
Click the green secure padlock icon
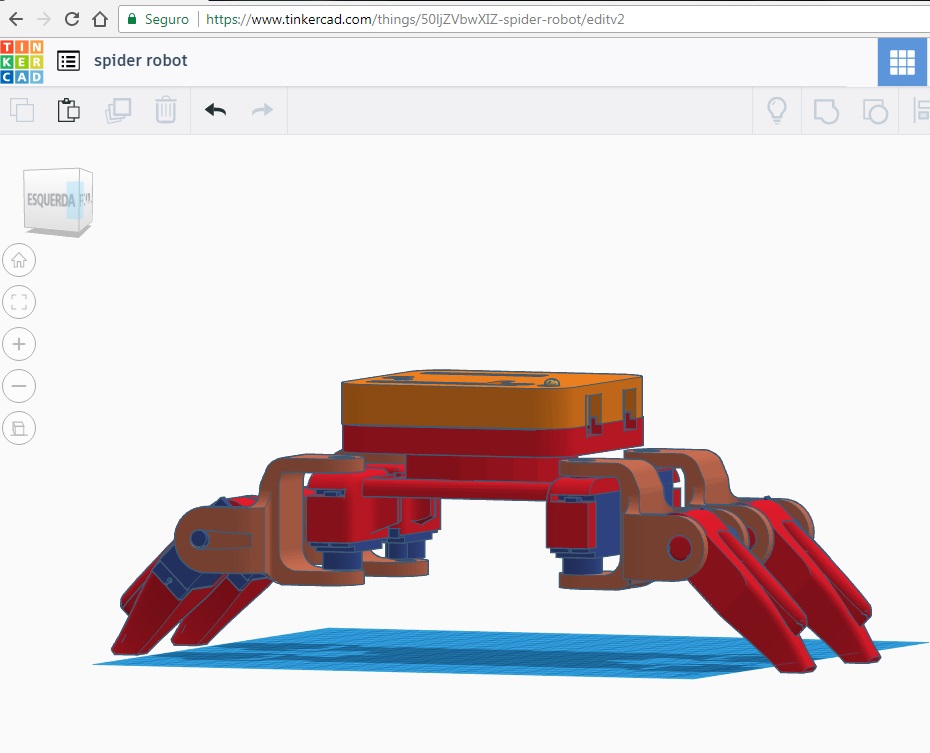[132, 19]
